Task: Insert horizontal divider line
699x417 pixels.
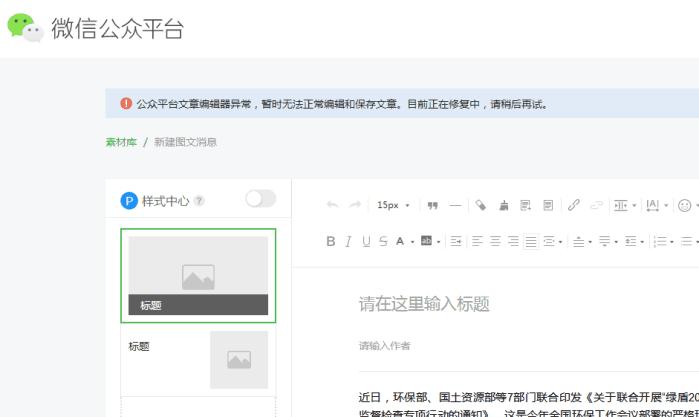Action: (x=455, y=205)
